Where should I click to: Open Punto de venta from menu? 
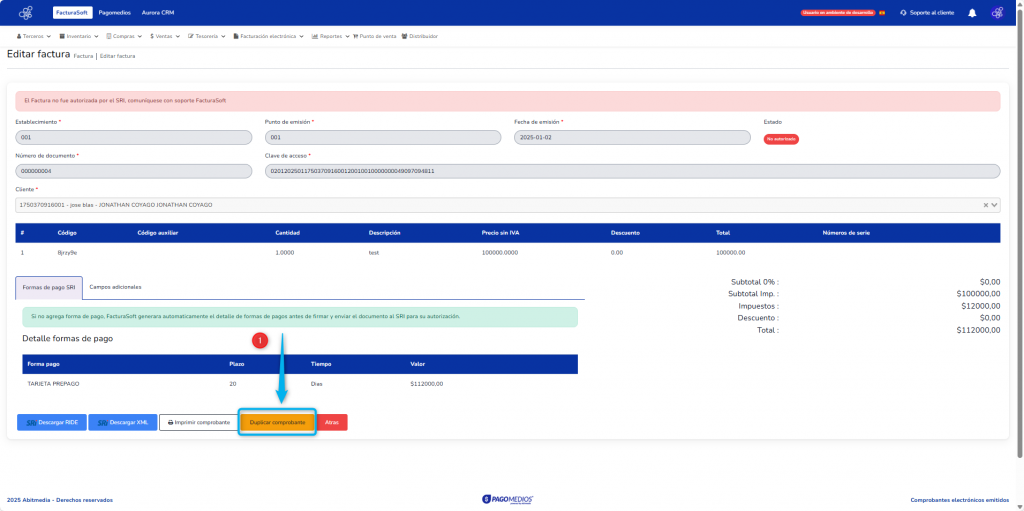click(x=374, y=36)
